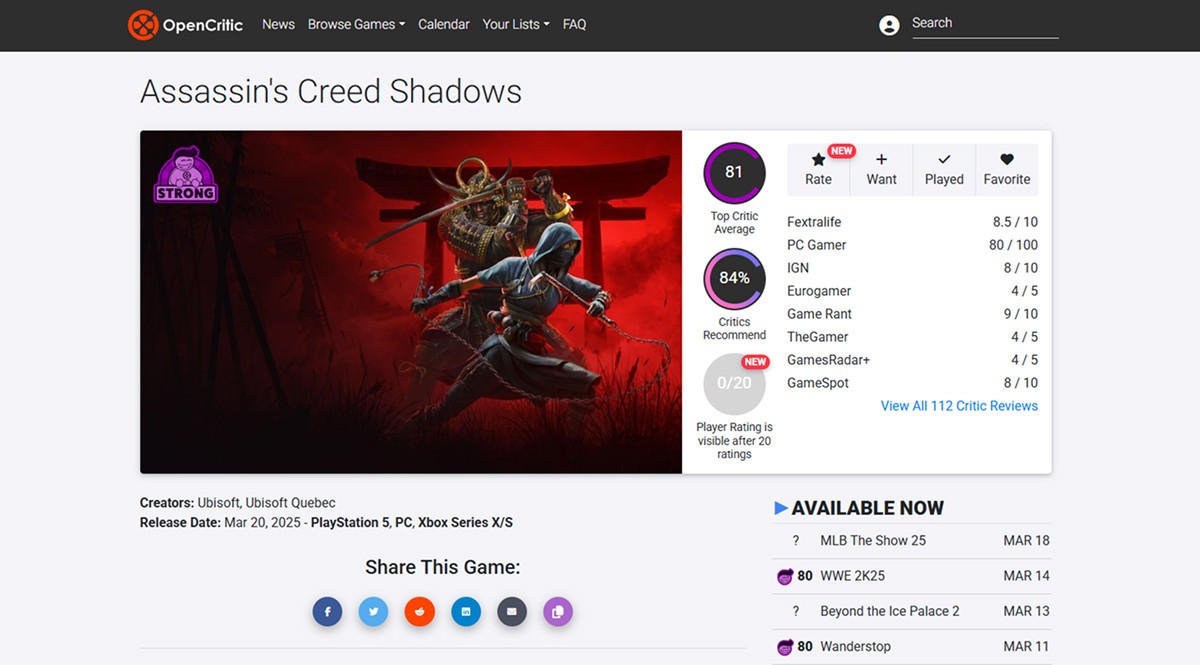Open the FAQ page
The width and height of the screenshot is (1200, 665).
tap(574, 24)
